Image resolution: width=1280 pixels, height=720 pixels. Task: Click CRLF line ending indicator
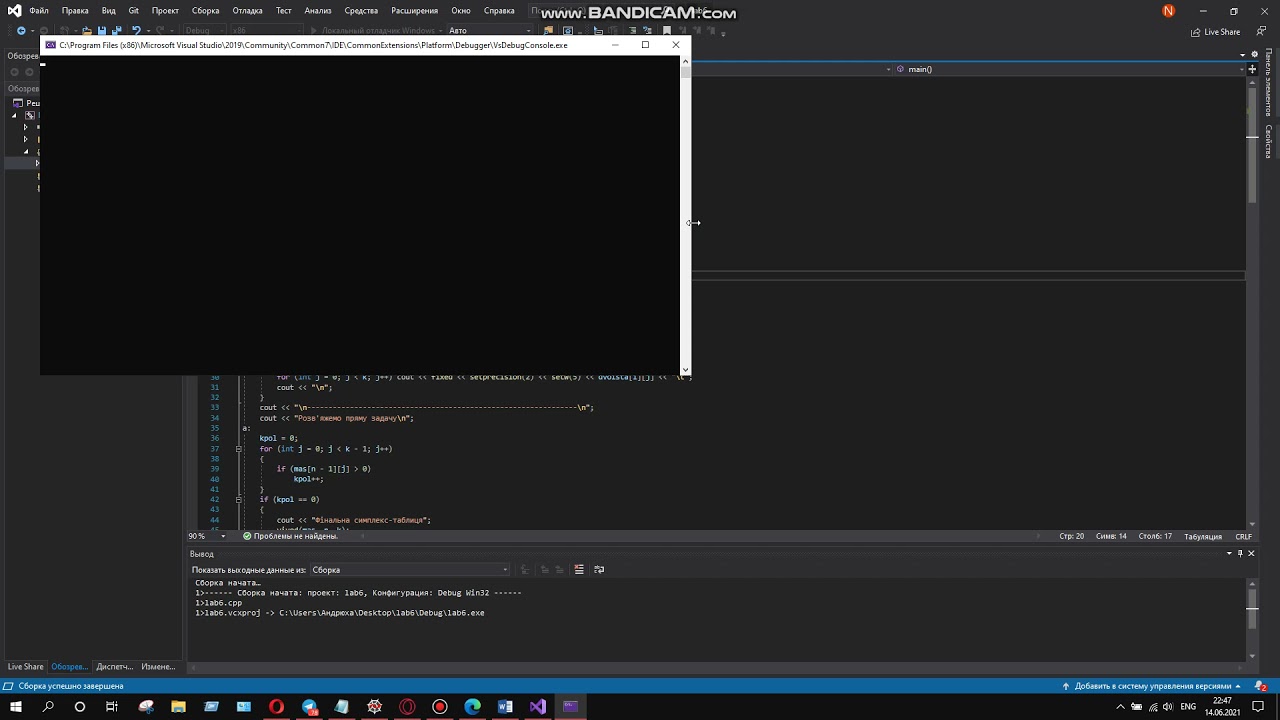tap(1243, 537)
